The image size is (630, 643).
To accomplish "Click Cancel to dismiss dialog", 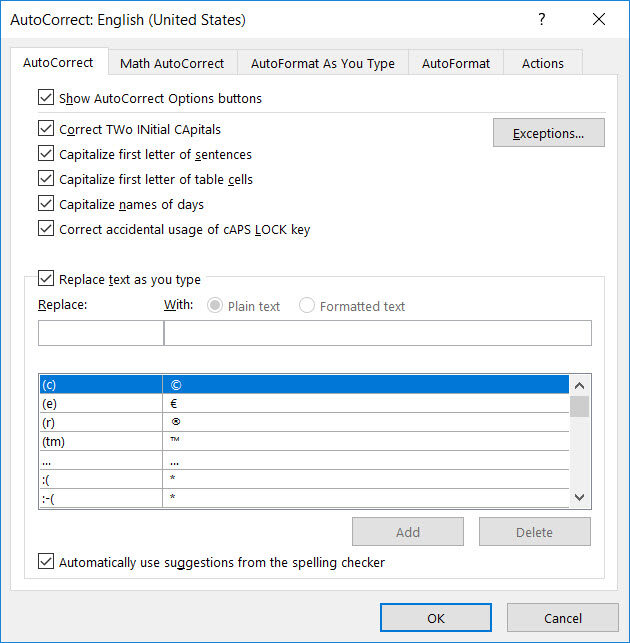I will 563,618.
